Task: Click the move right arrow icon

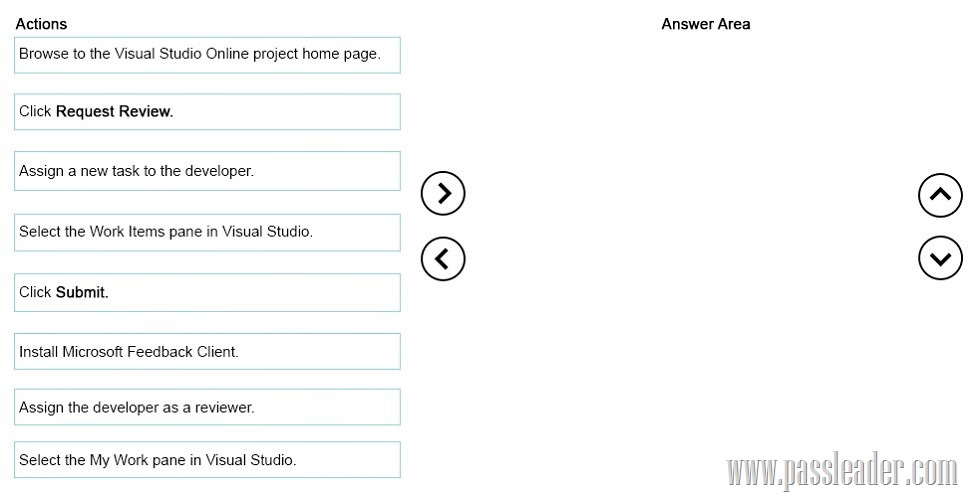Action: [x=443, y=193]
